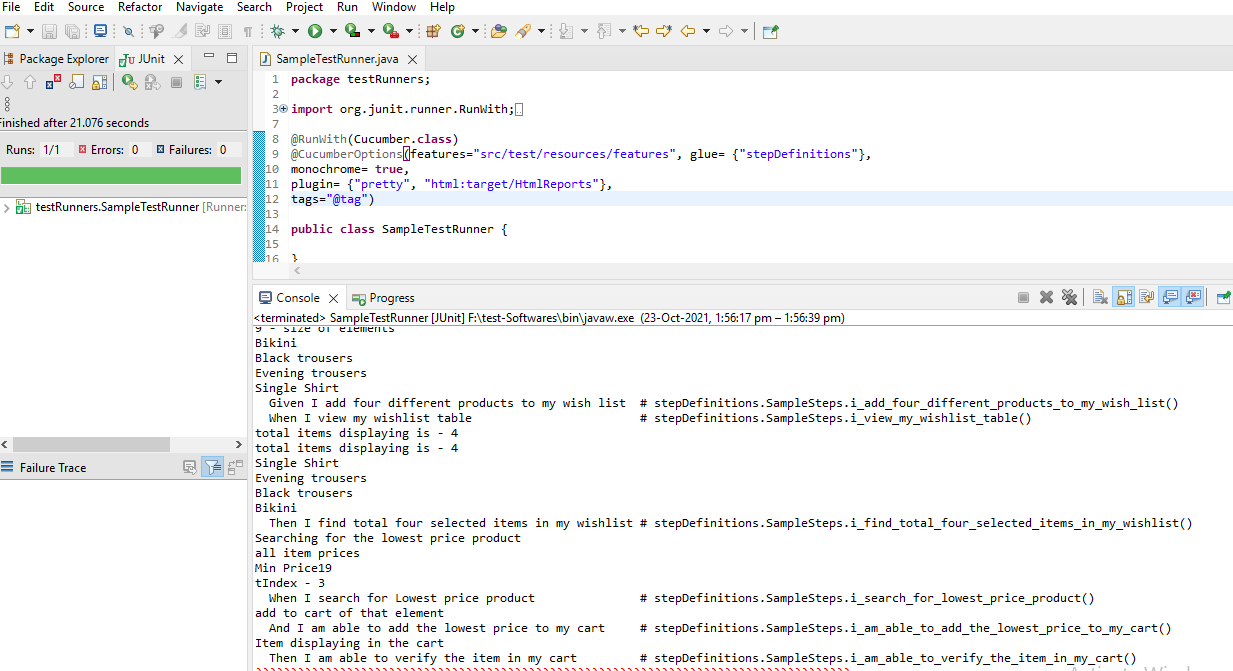The image size is (1233, 671).
Task: Open the Run configurations dropdown arrow
Action: (x=332, y=31)
